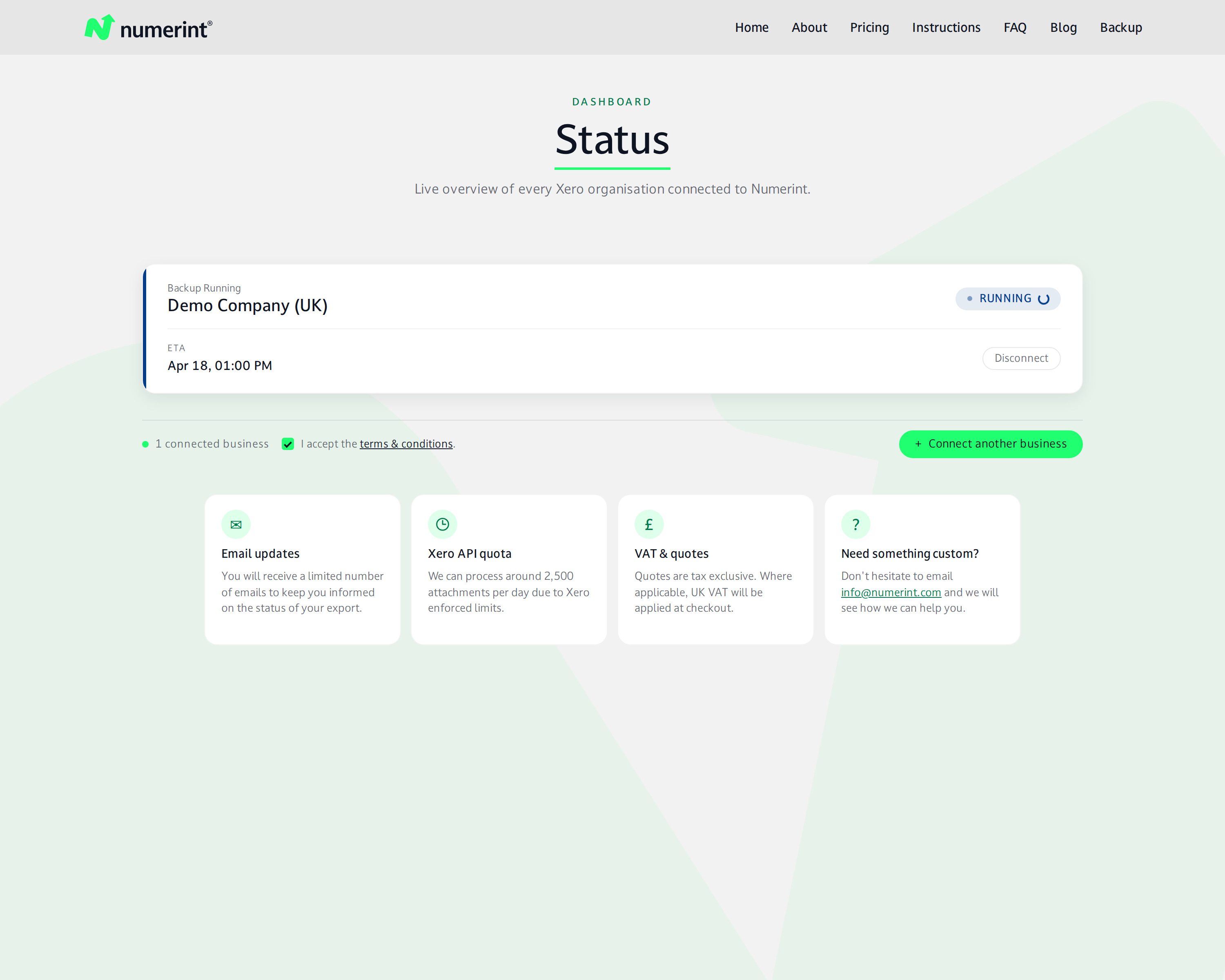The width and height of the screenshot is (1225, 980).
Task: Click the ETA value Apr 18, 01:00 PM
Action: pos(220,365)
